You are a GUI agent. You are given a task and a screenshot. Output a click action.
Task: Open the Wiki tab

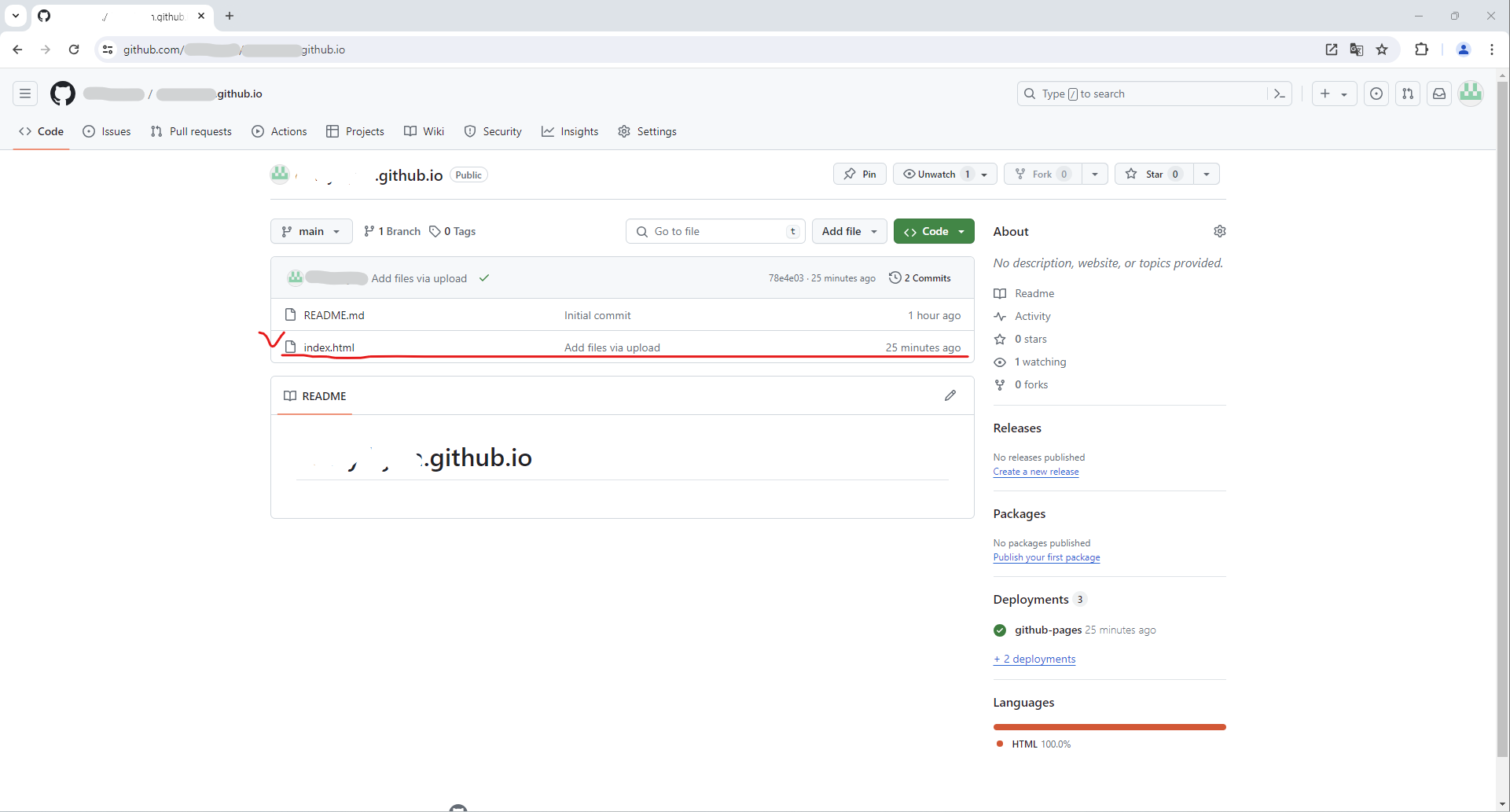tap(424, 131)
